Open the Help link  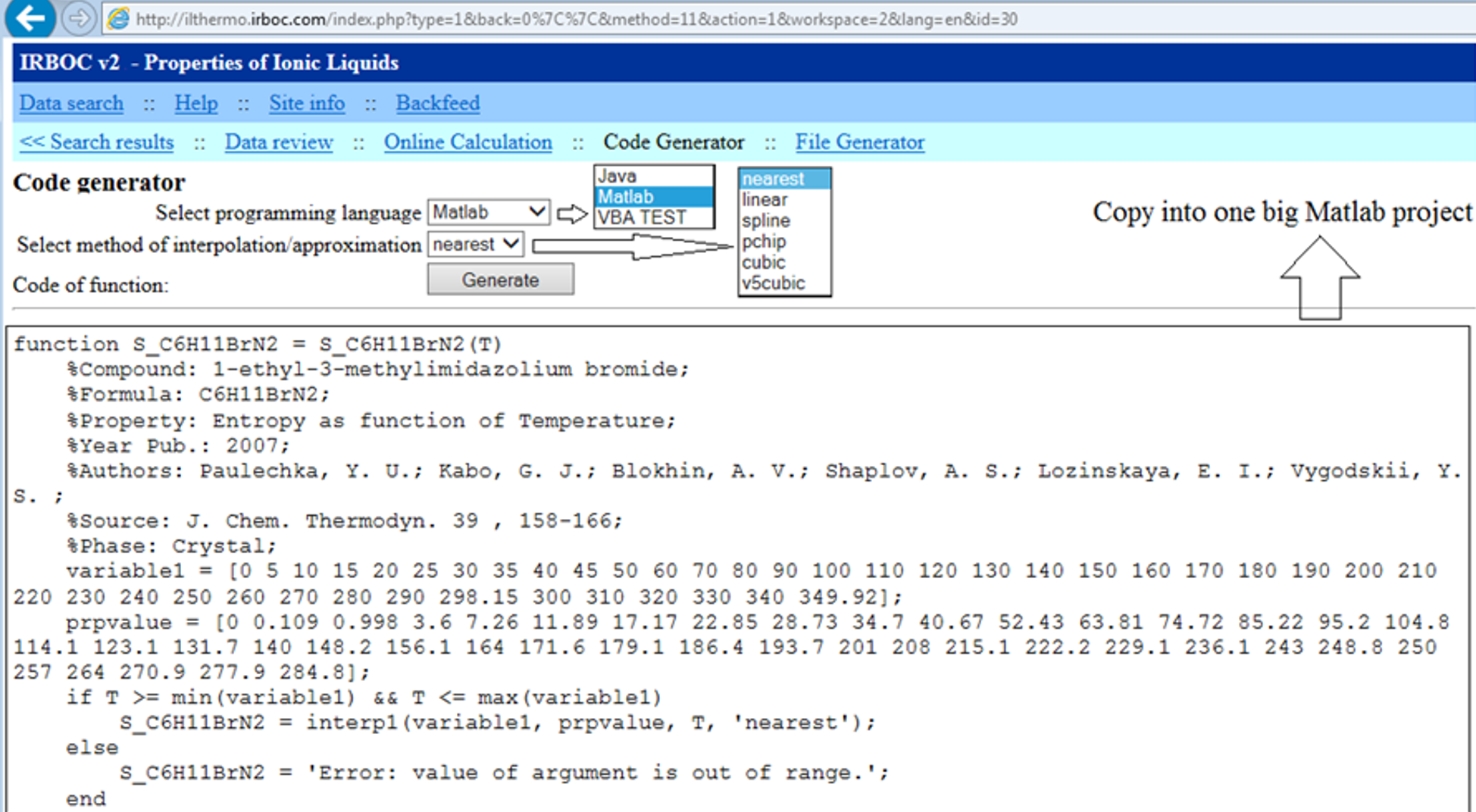195,103
